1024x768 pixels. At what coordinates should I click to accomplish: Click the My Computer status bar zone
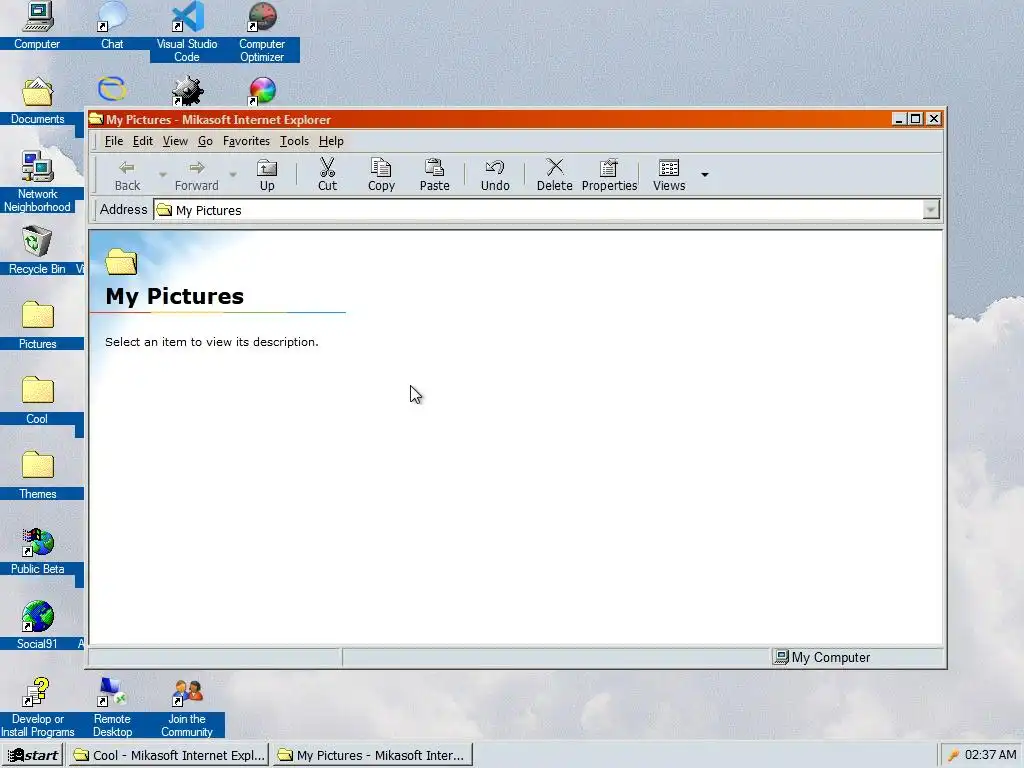coord(857,658)
